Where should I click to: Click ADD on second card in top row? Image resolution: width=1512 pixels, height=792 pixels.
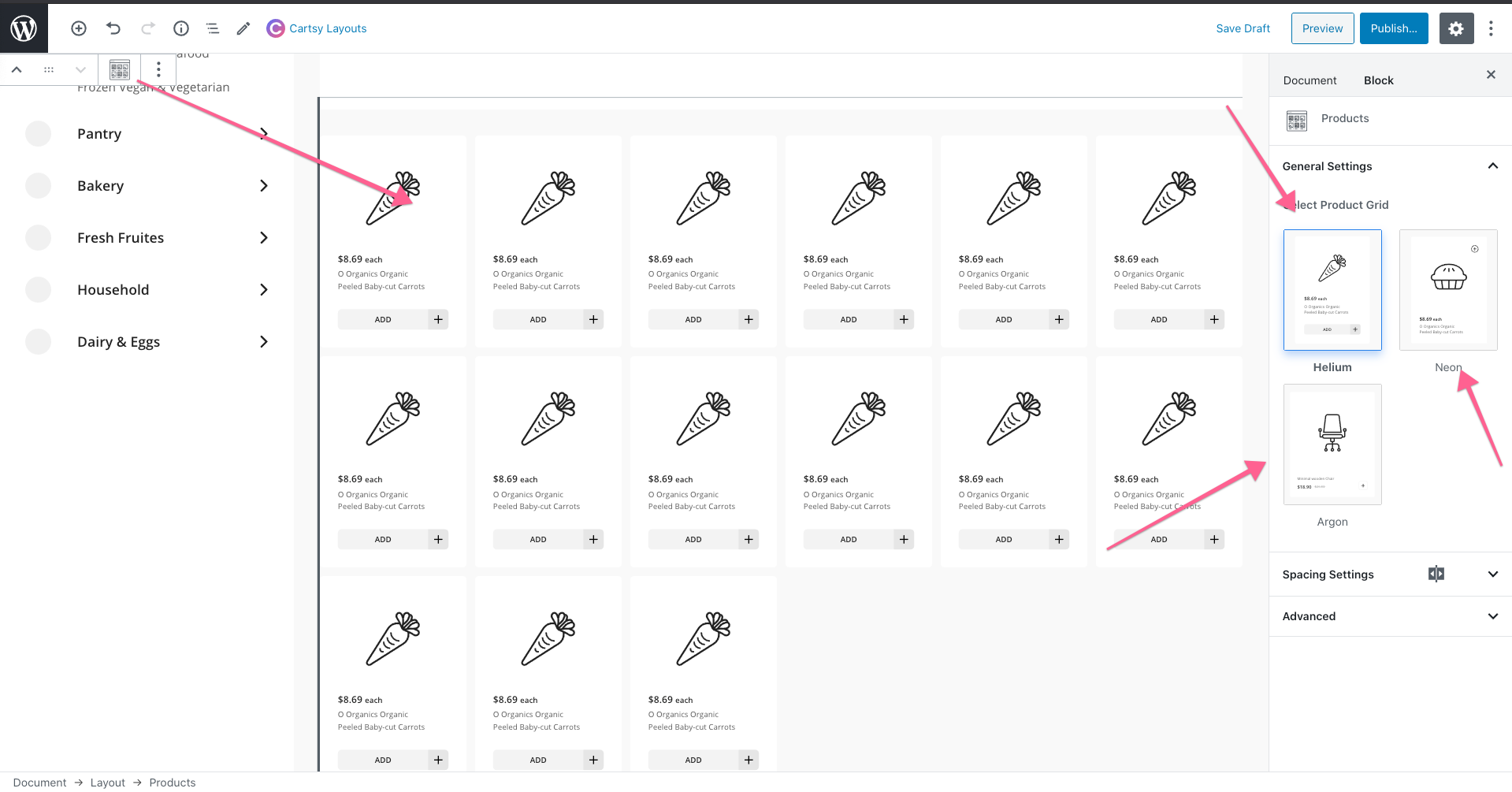pos(538,319)
